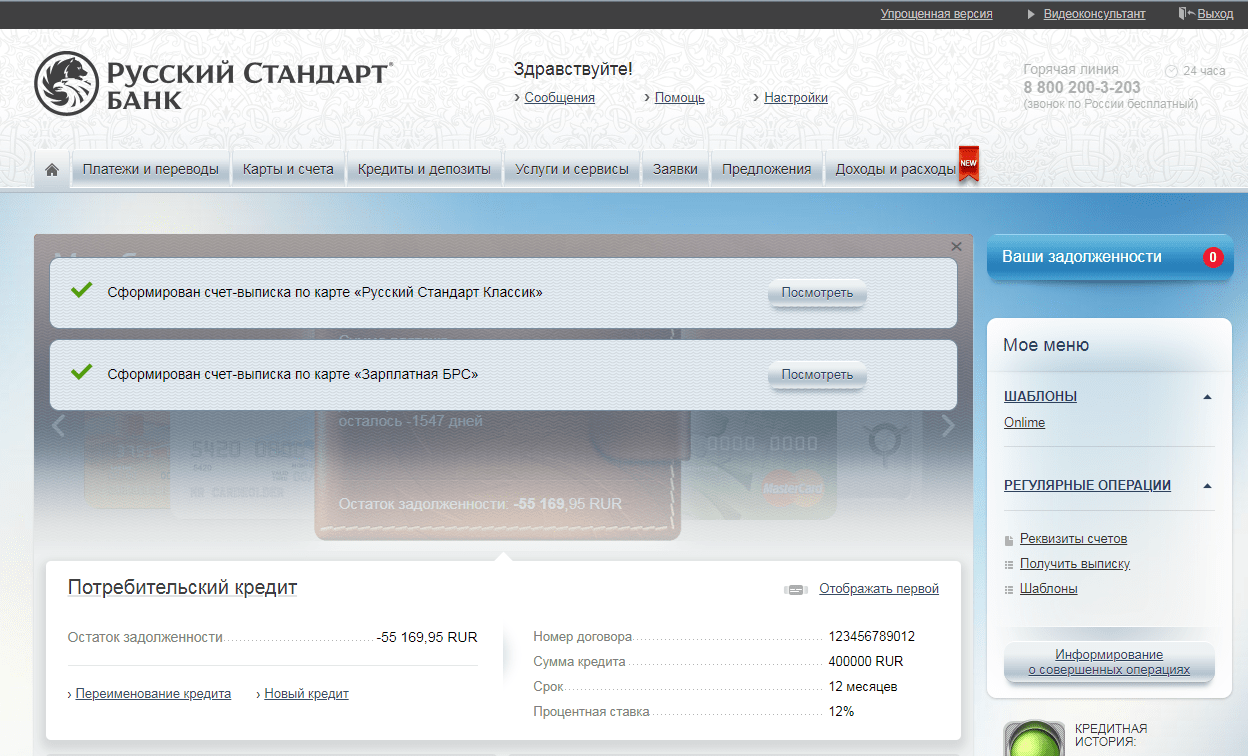
Task: Click the video consultant play arrow icon
Action: [x=1032, y=14]
